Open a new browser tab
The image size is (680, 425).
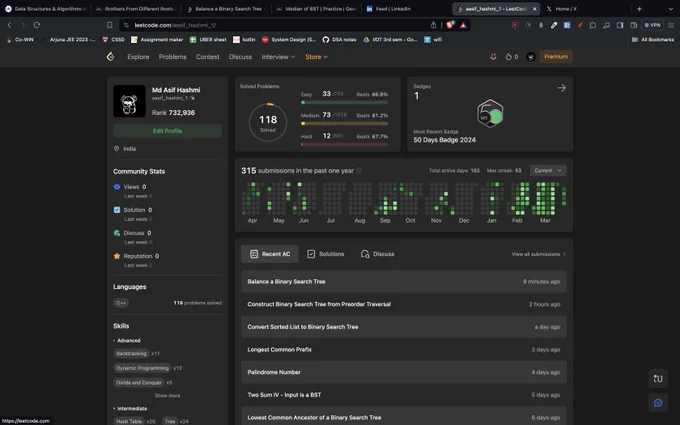639,9
